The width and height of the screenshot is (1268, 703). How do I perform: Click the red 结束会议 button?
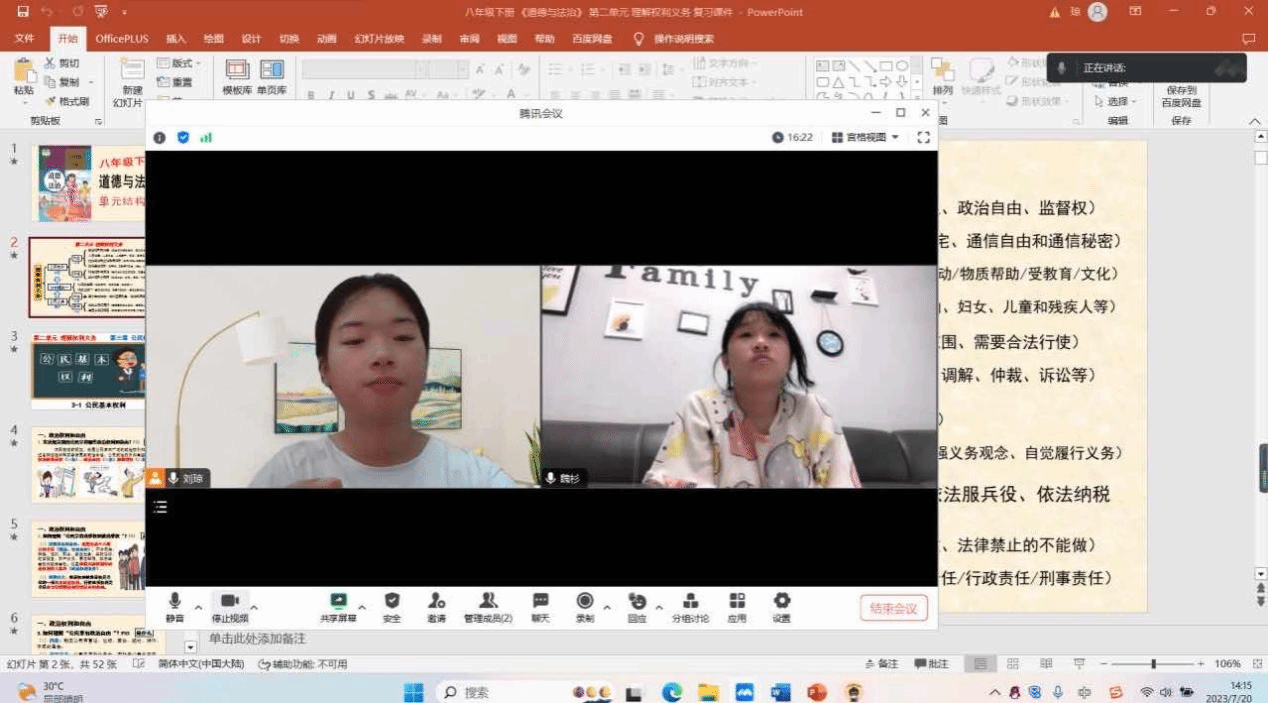click(x=893, y=608)
